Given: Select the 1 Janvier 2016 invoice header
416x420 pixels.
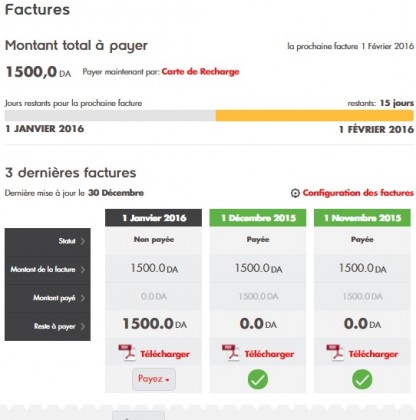Looking at the screenshot, I should pyautogui.click(x=153, y=218).
